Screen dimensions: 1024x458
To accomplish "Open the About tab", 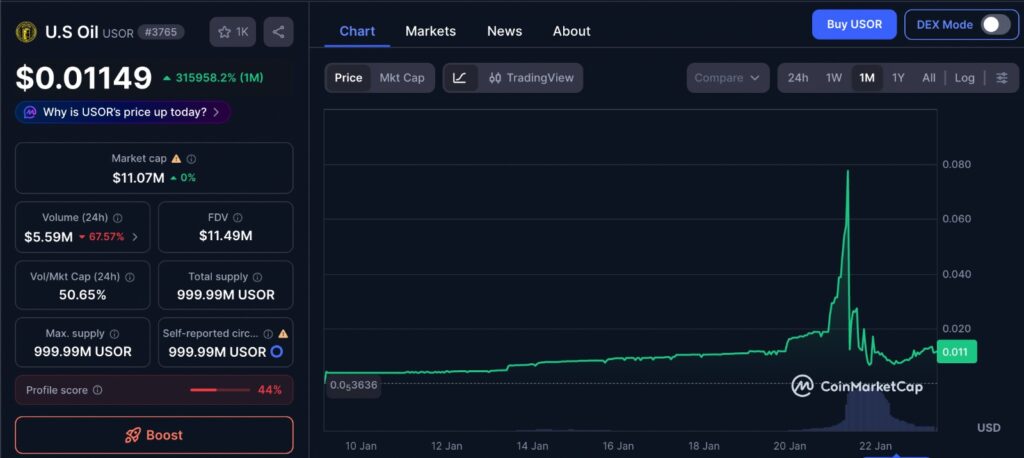I will click(x=571, y=31).
